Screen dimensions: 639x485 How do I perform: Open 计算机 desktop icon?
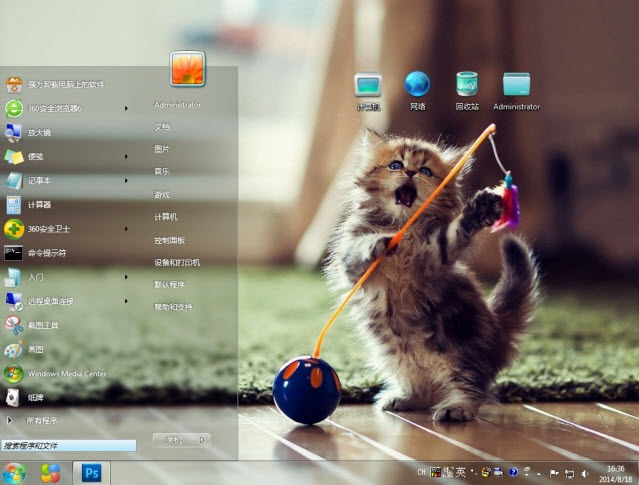pos(368,91)
